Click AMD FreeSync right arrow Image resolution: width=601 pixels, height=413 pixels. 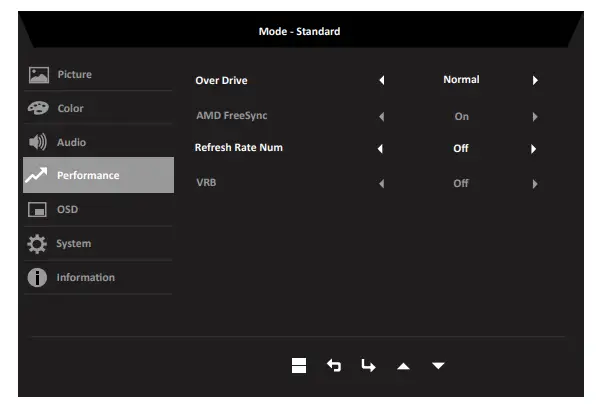[x=535, y=116]
